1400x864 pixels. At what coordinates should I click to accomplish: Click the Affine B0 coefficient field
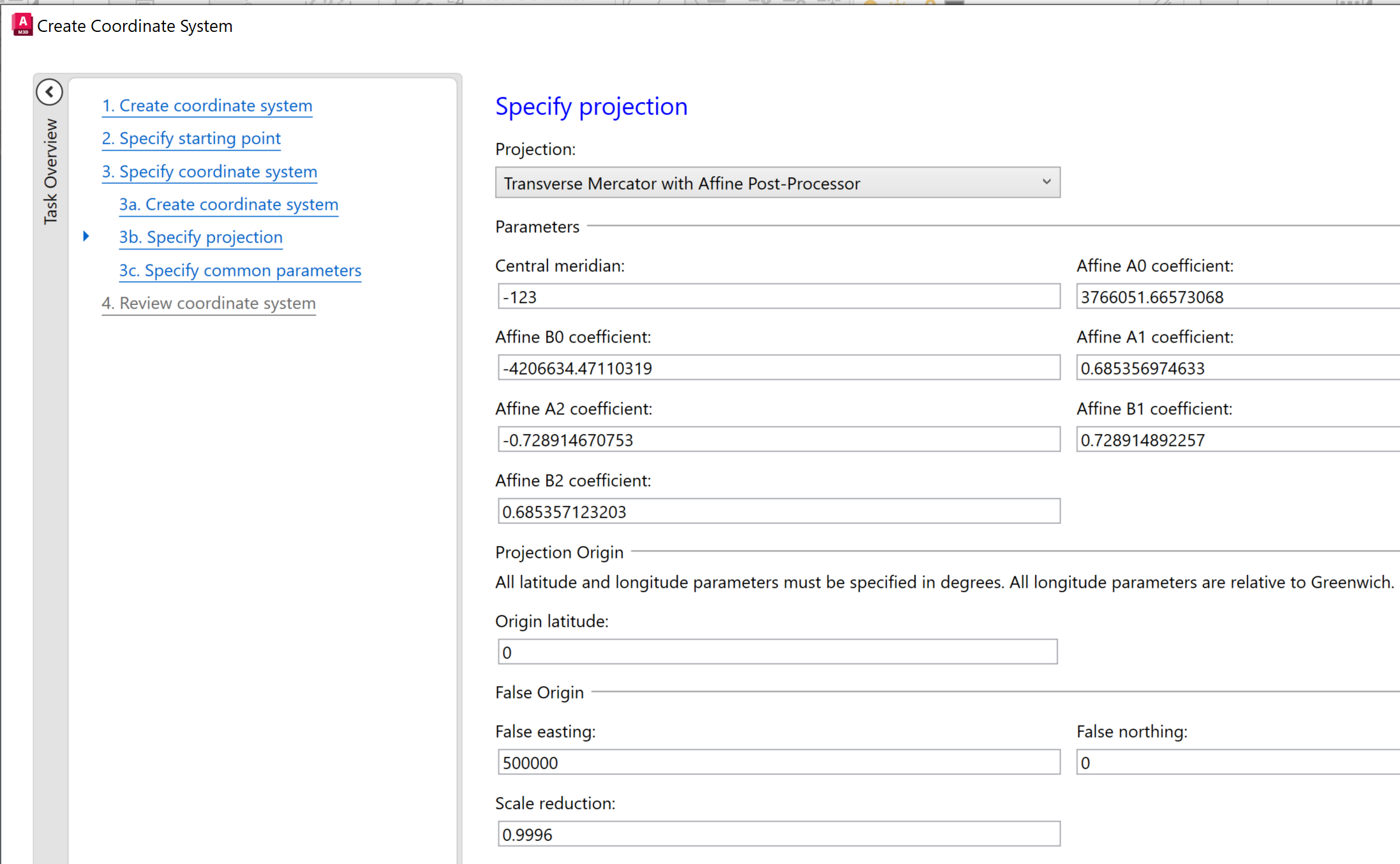coord(777,367)
